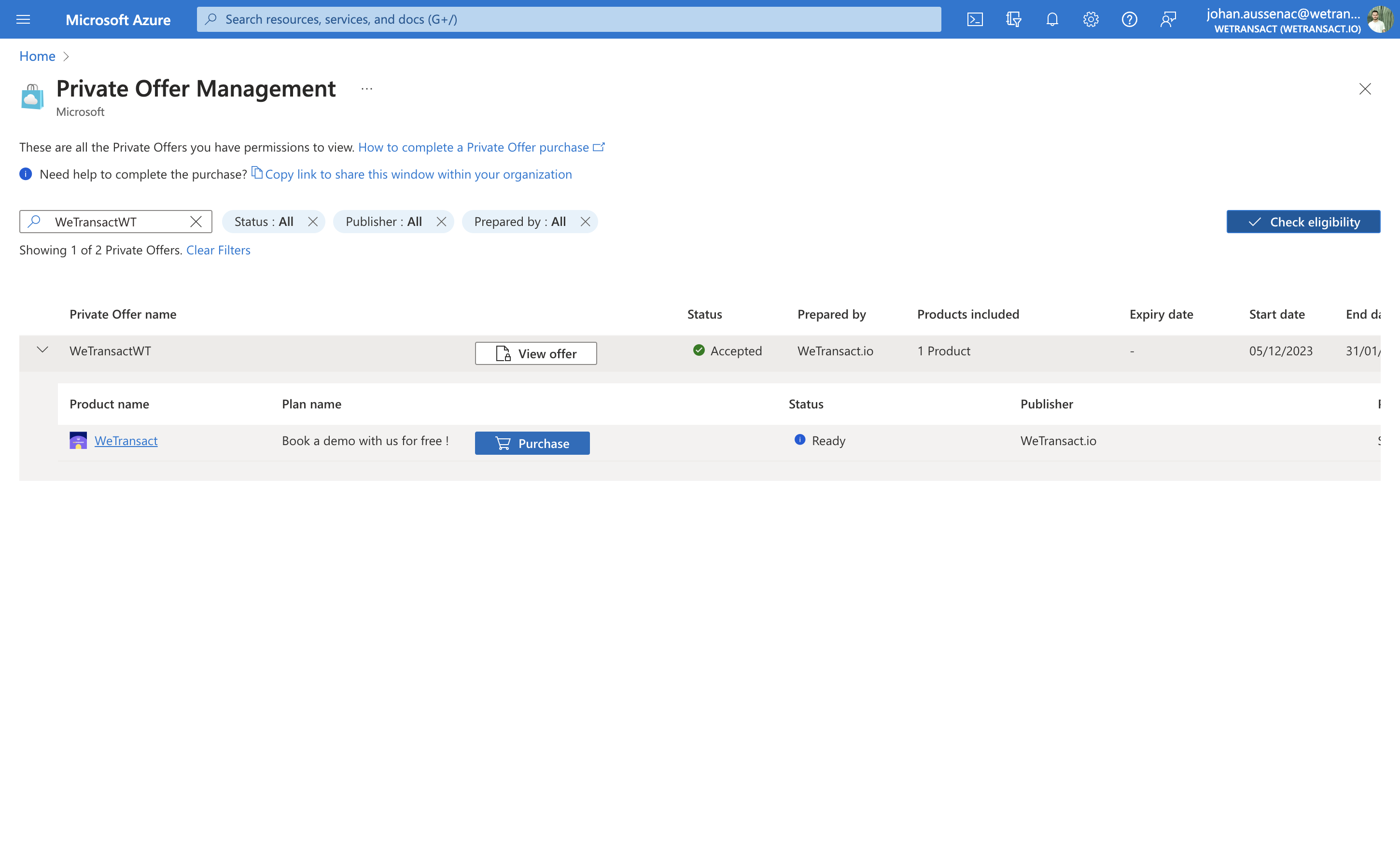Open the Publisher: All filter dropdown
This screenshot has height=868, width=1400.
click(x=384, y=222)
